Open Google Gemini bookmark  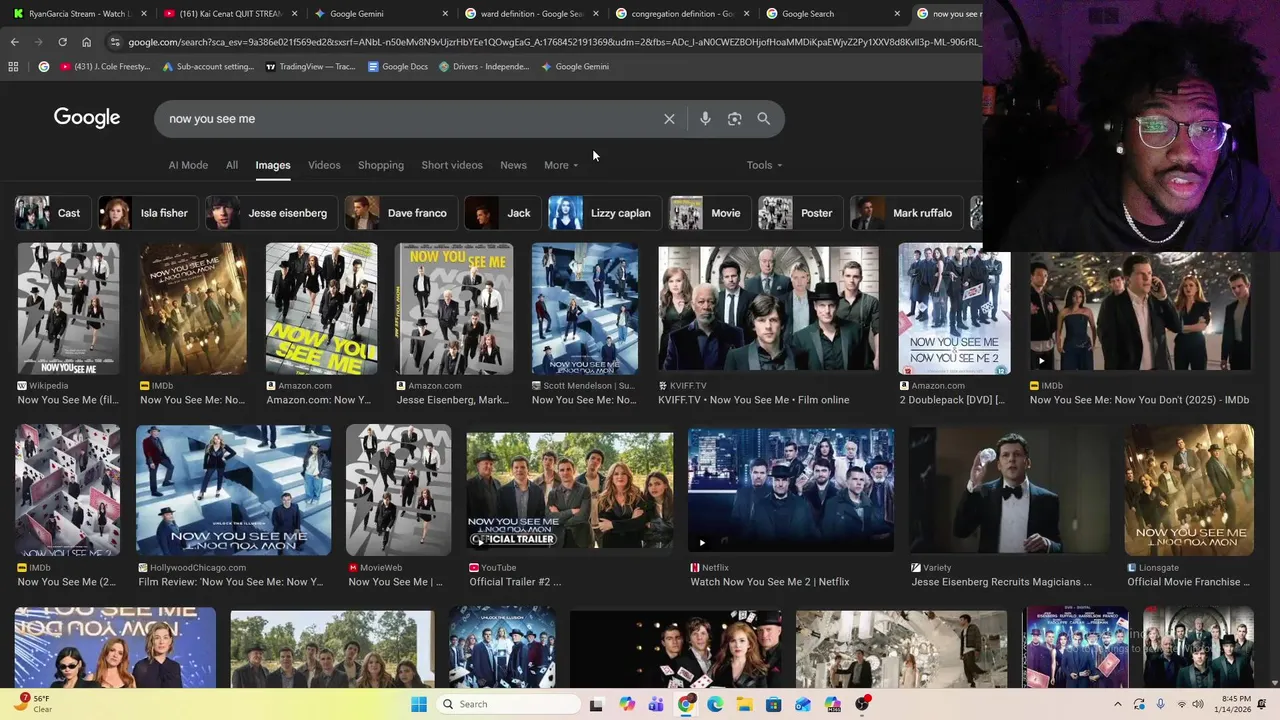(575, 67)
